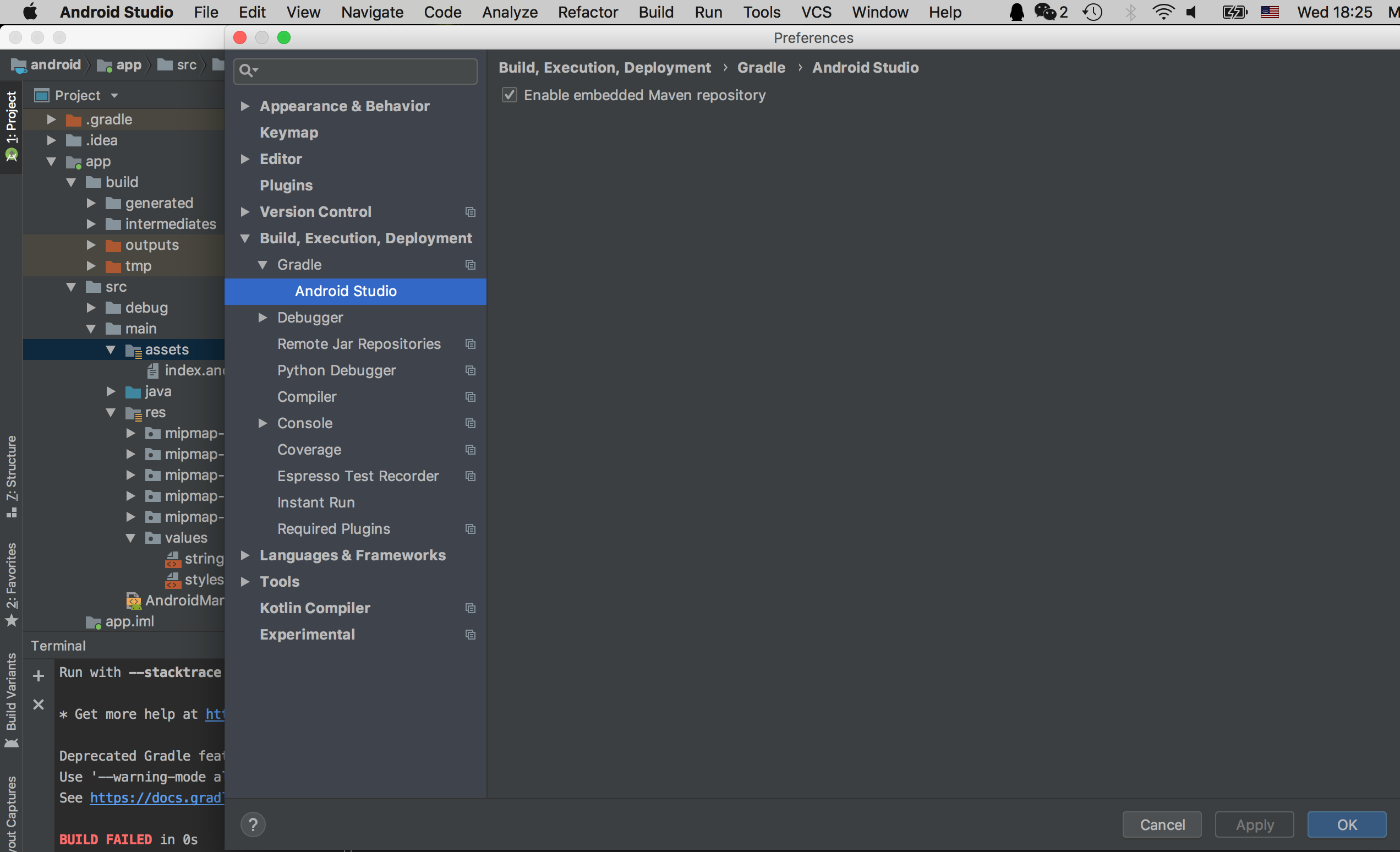Click project-level icon beside Version Control

coord(471,212)
